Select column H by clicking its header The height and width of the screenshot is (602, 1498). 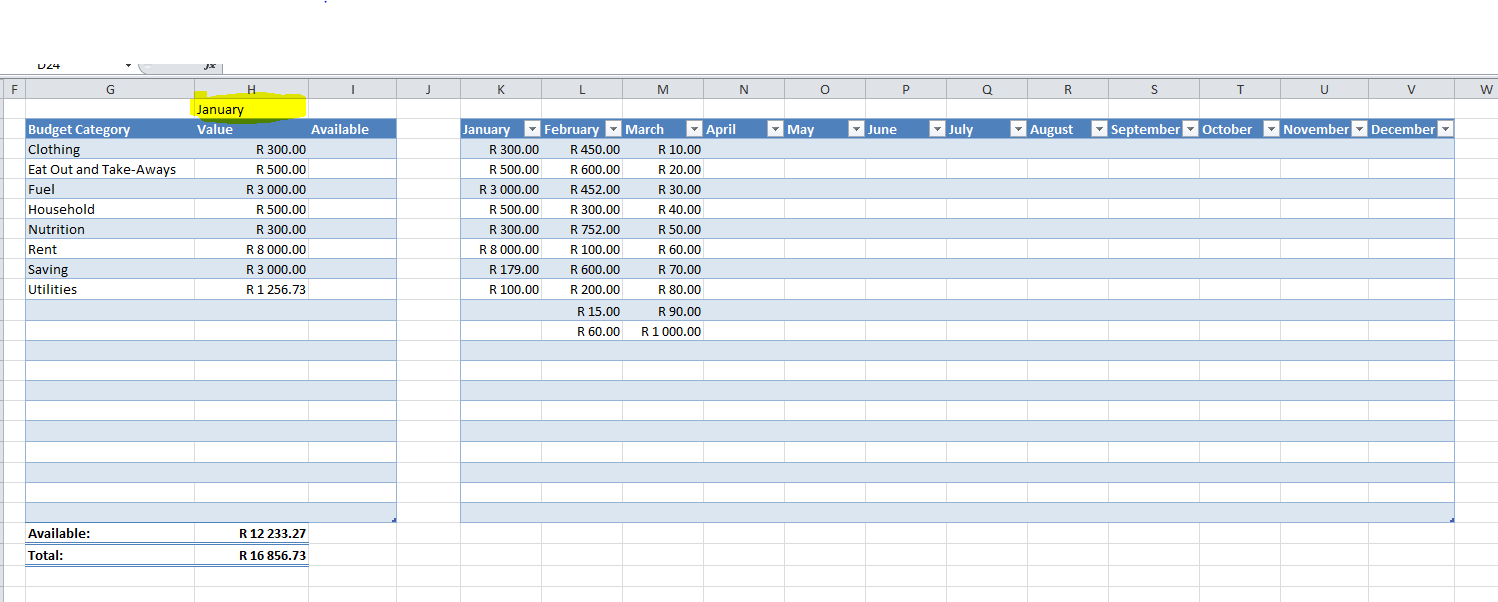(x=251, y=89)
